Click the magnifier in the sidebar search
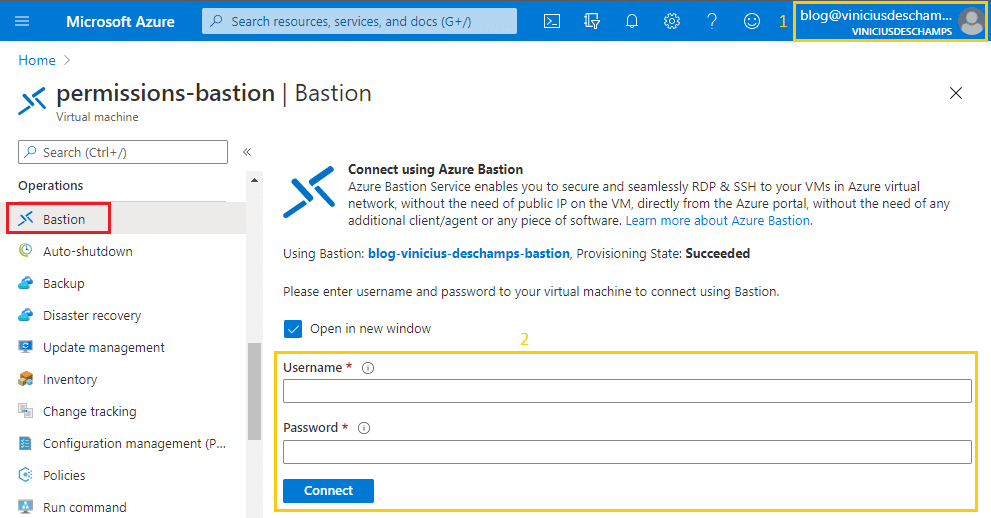Viewport: 991px width, 518px height. click(30, 152)
